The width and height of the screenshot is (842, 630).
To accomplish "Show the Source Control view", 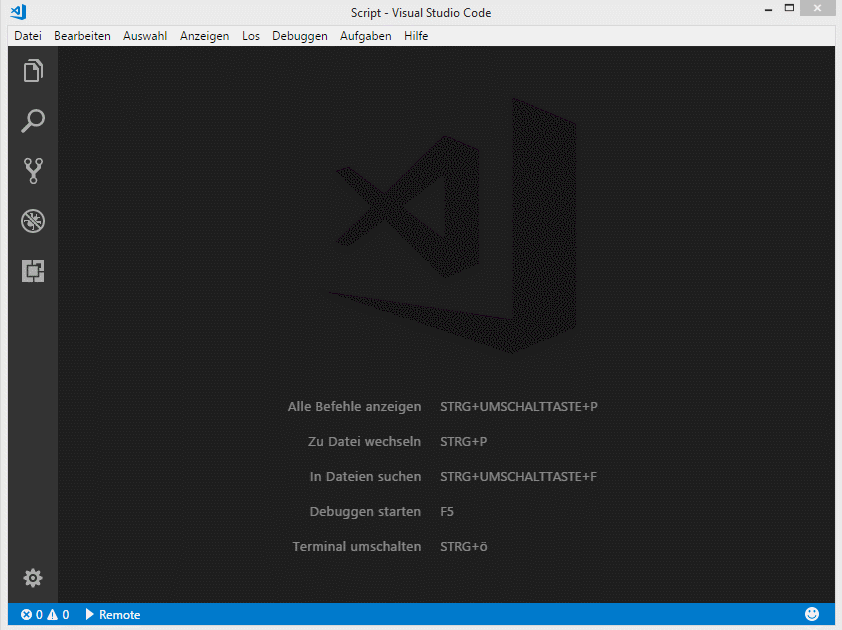I will 33,171.
